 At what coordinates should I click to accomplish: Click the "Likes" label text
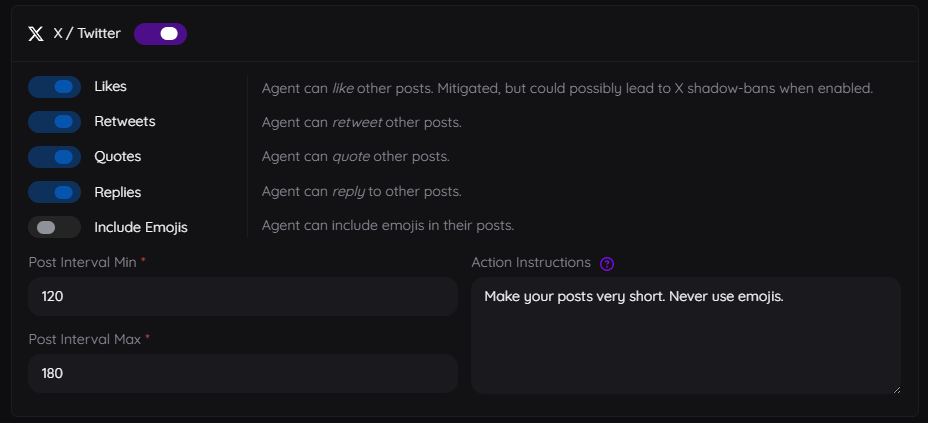(110, 87)
